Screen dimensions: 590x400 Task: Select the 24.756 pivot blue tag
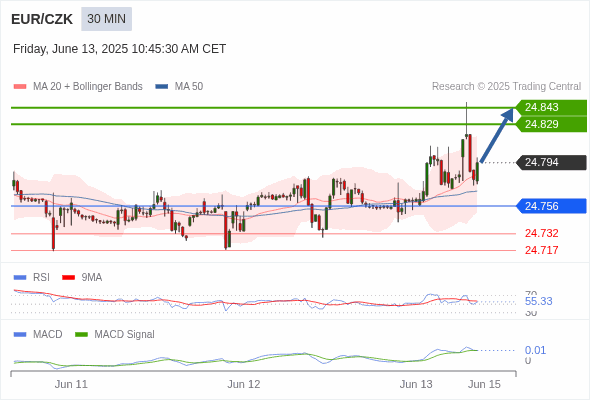tap(551, 206)
